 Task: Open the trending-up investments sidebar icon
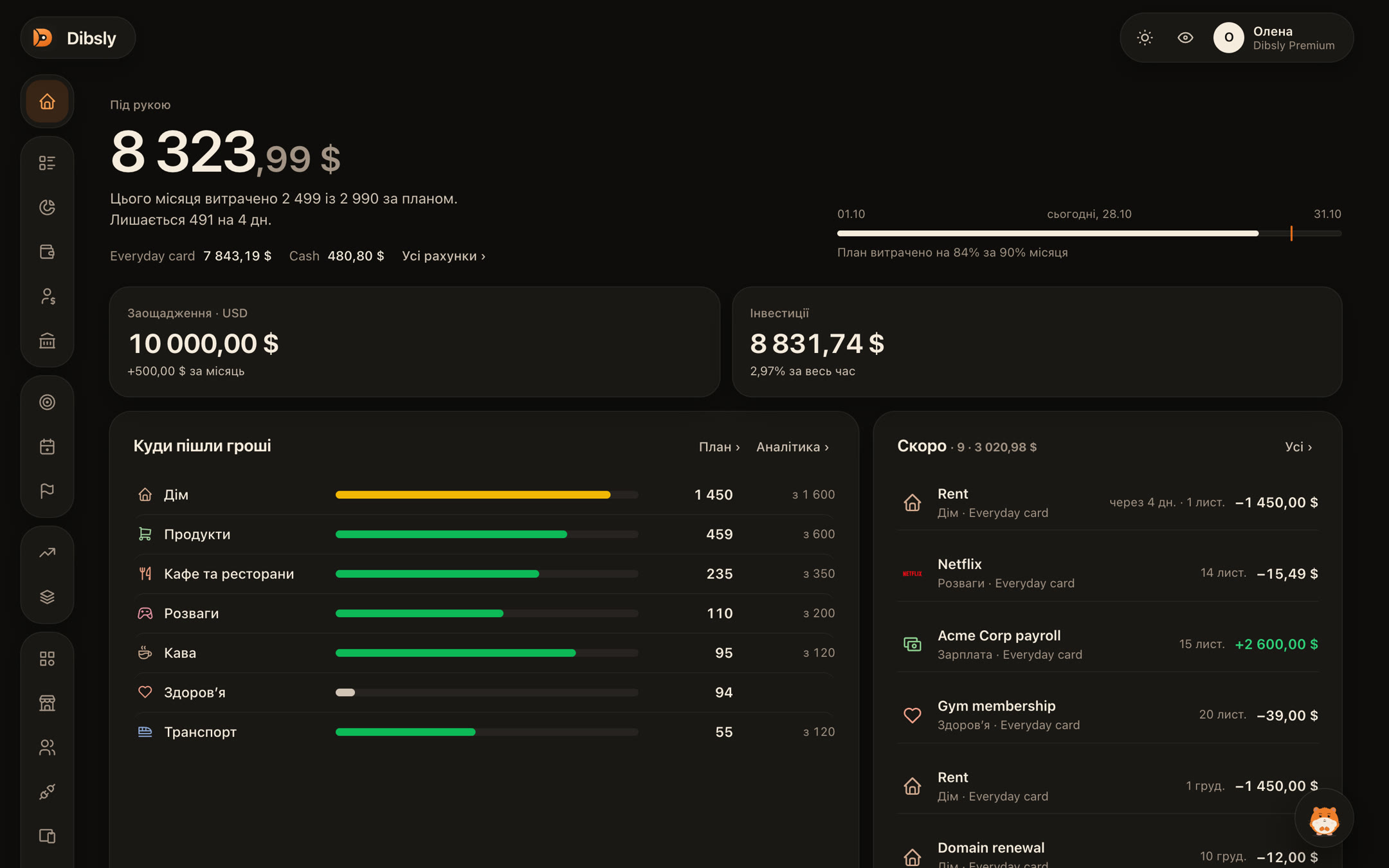[47, 553]
